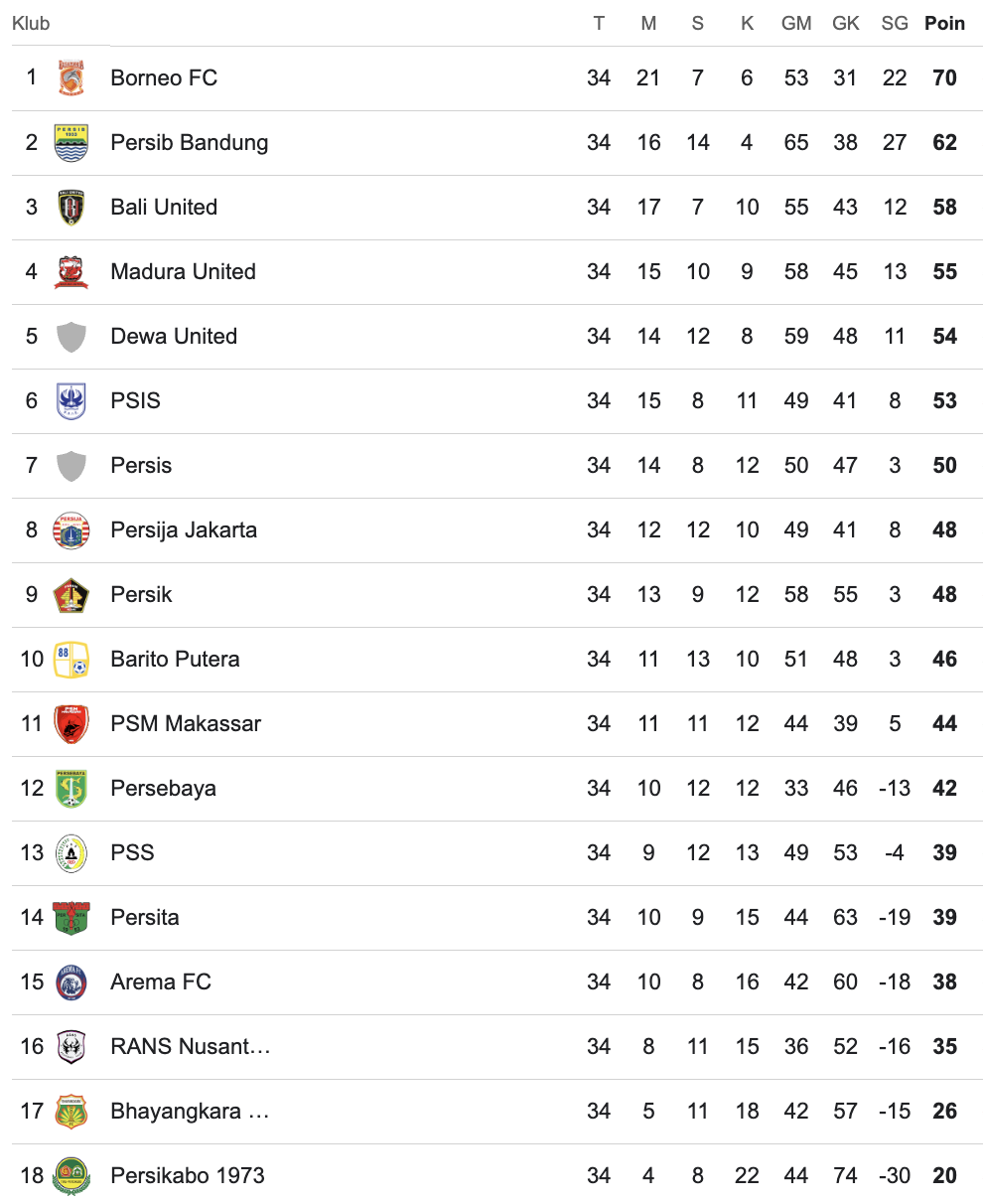This screenshot has width=983, height=1204.
Task: Open the Persis team name link
Action: coord(141,466)
